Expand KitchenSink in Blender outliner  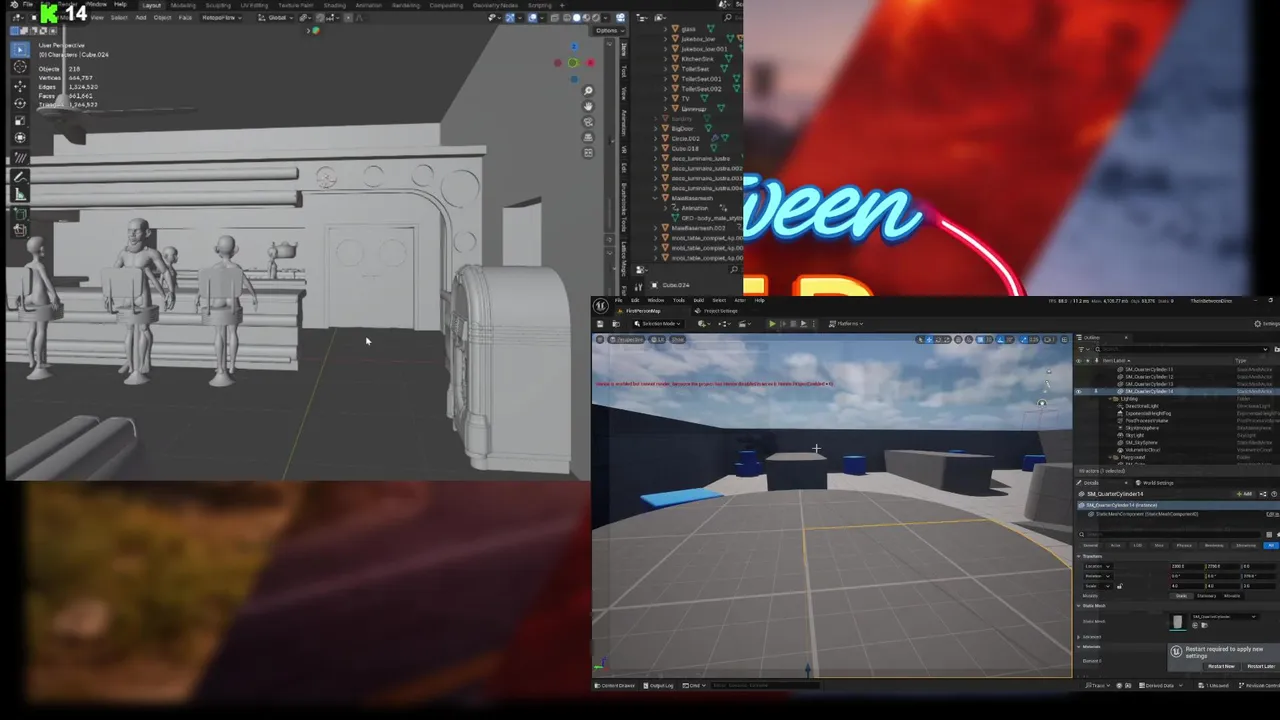[x=665, y=59]
